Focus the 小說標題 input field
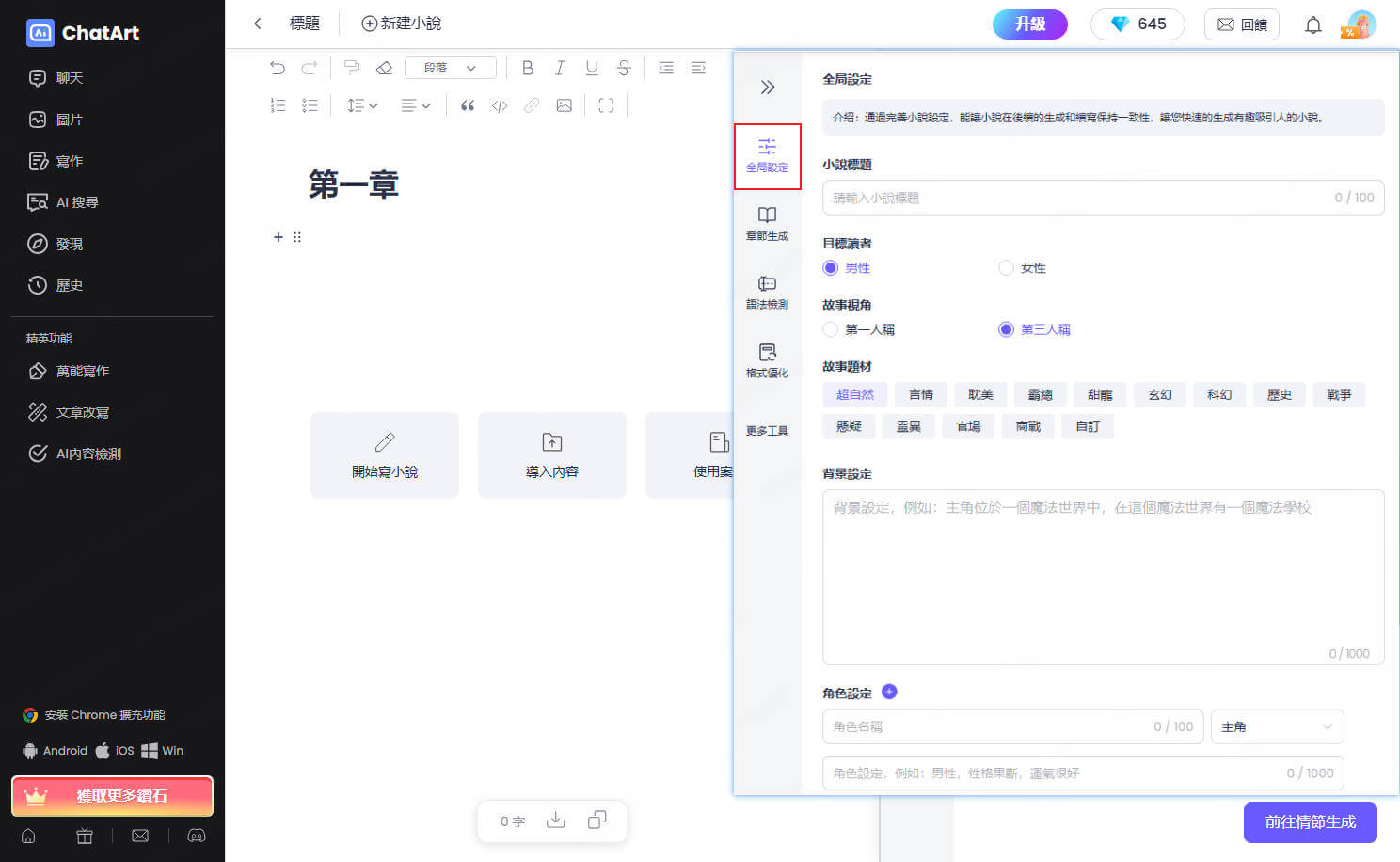Image resolution: width=1400 pixels, height=862 pixels. 1104,198
